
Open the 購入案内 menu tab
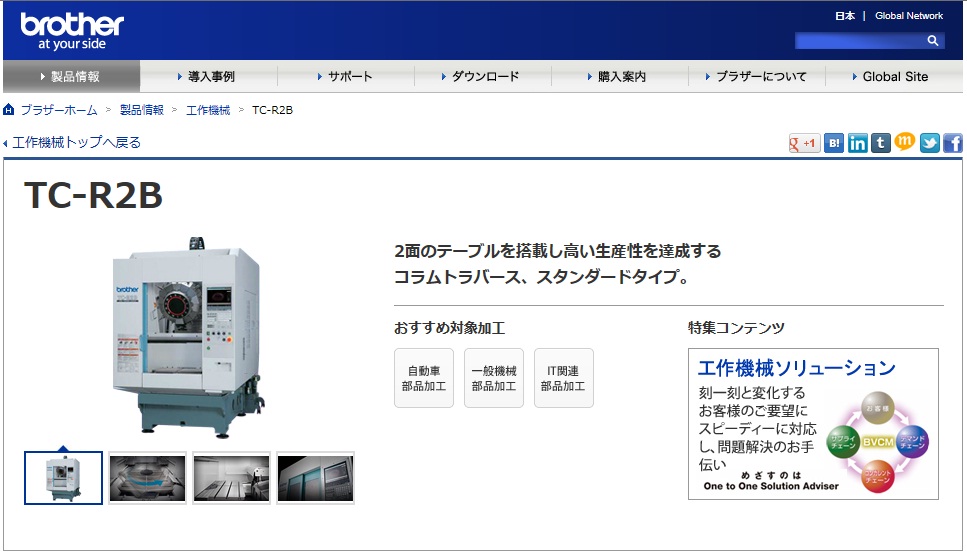(619, 76)
